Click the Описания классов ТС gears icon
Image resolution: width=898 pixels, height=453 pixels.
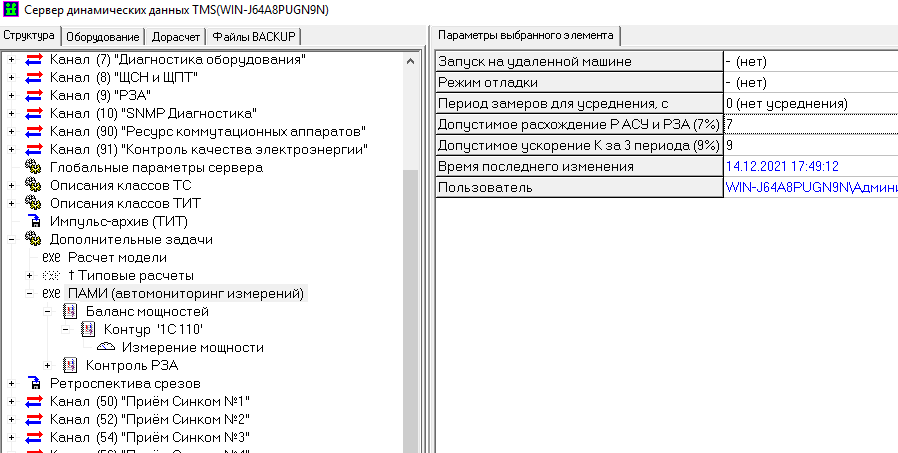pos(34,186)
